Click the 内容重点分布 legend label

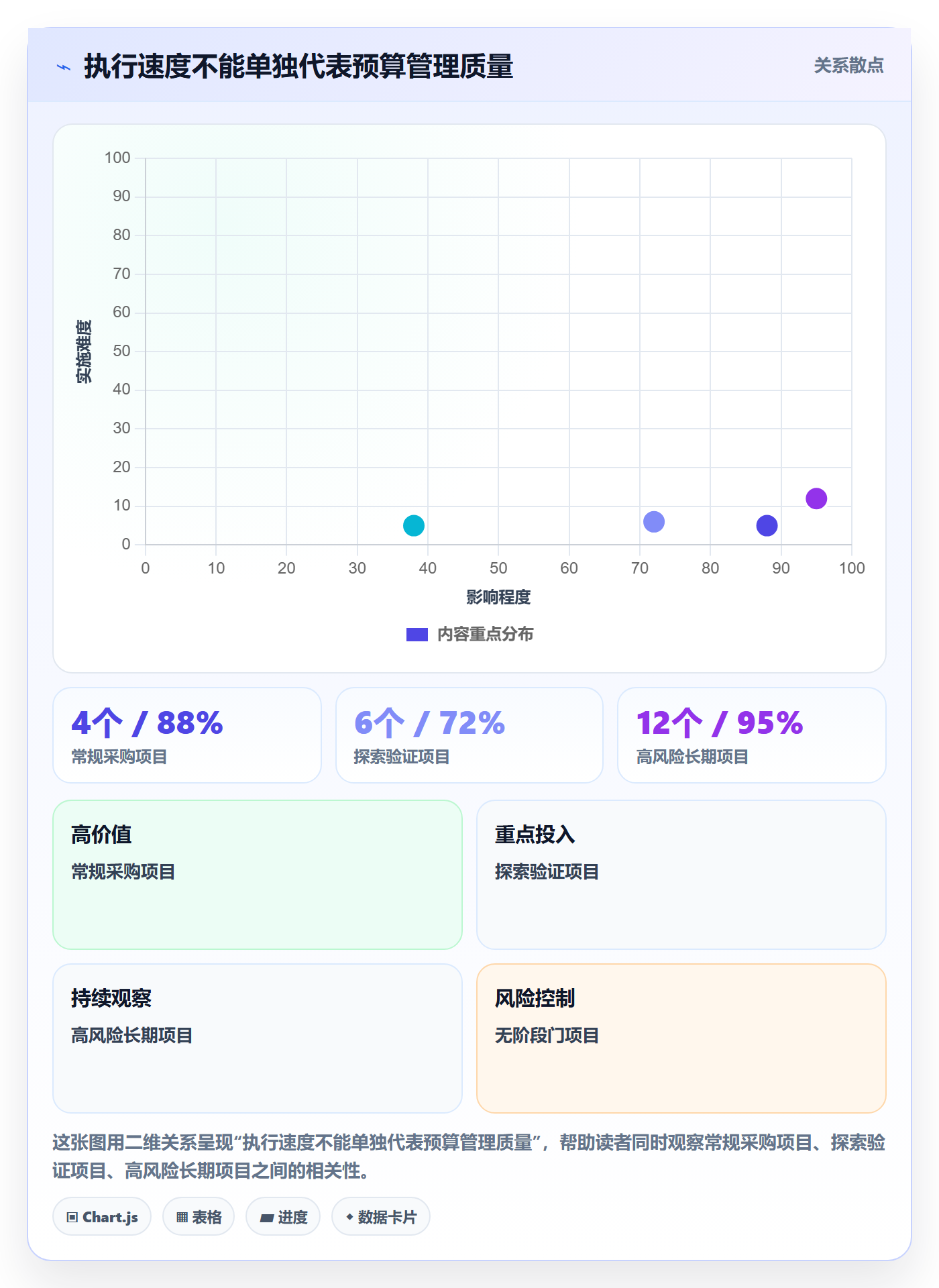pyautogui.click(x=485, y=635)
